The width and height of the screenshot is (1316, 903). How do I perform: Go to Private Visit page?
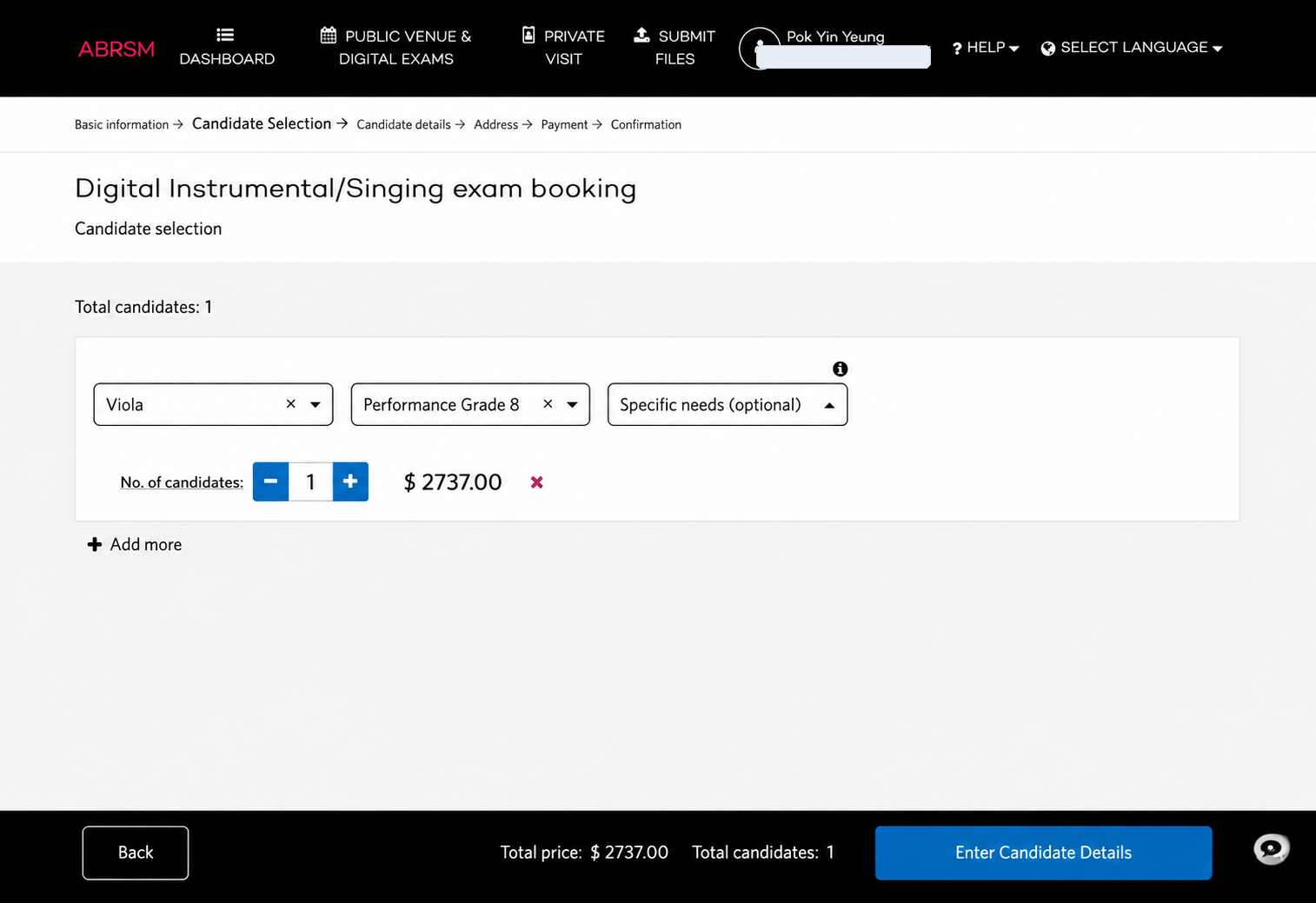coord(563,47)
